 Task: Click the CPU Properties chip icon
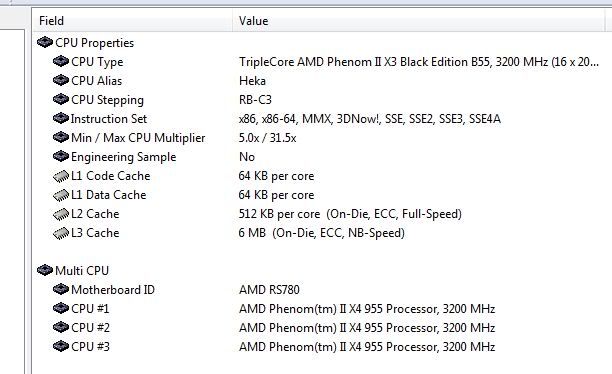tap(45, 42)
